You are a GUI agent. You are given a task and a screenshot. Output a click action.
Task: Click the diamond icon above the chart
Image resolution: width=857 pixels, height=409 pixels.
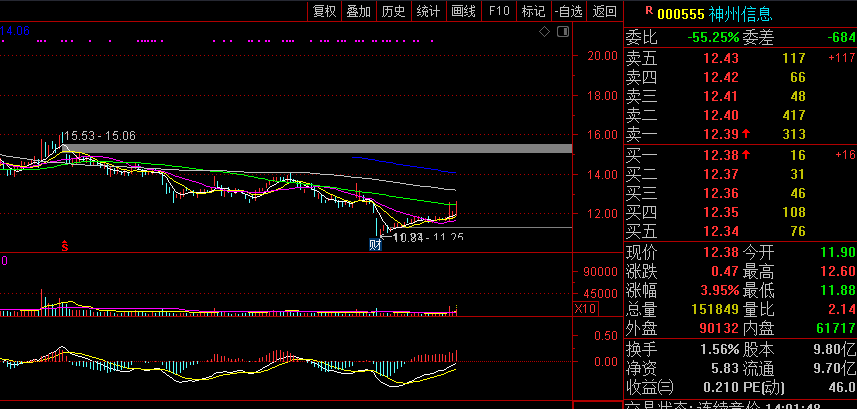[x=544, y=32]
